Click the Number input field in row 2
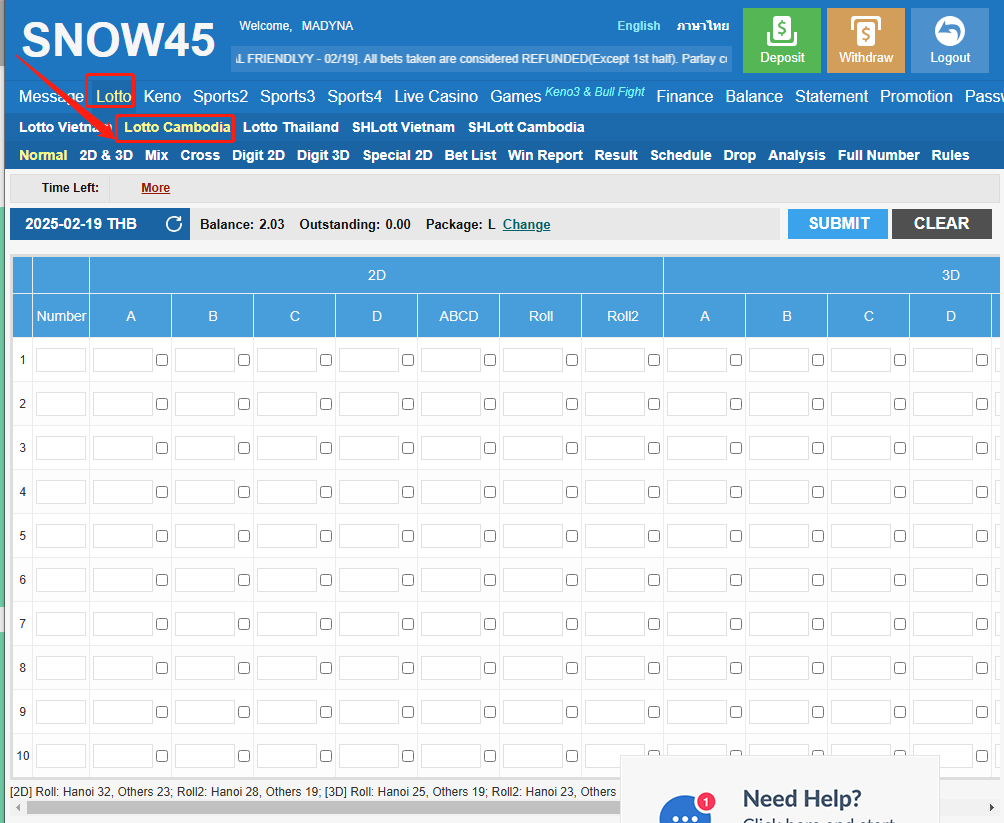Viewport: 1004px width, 823px height. (x=61, y=404)
